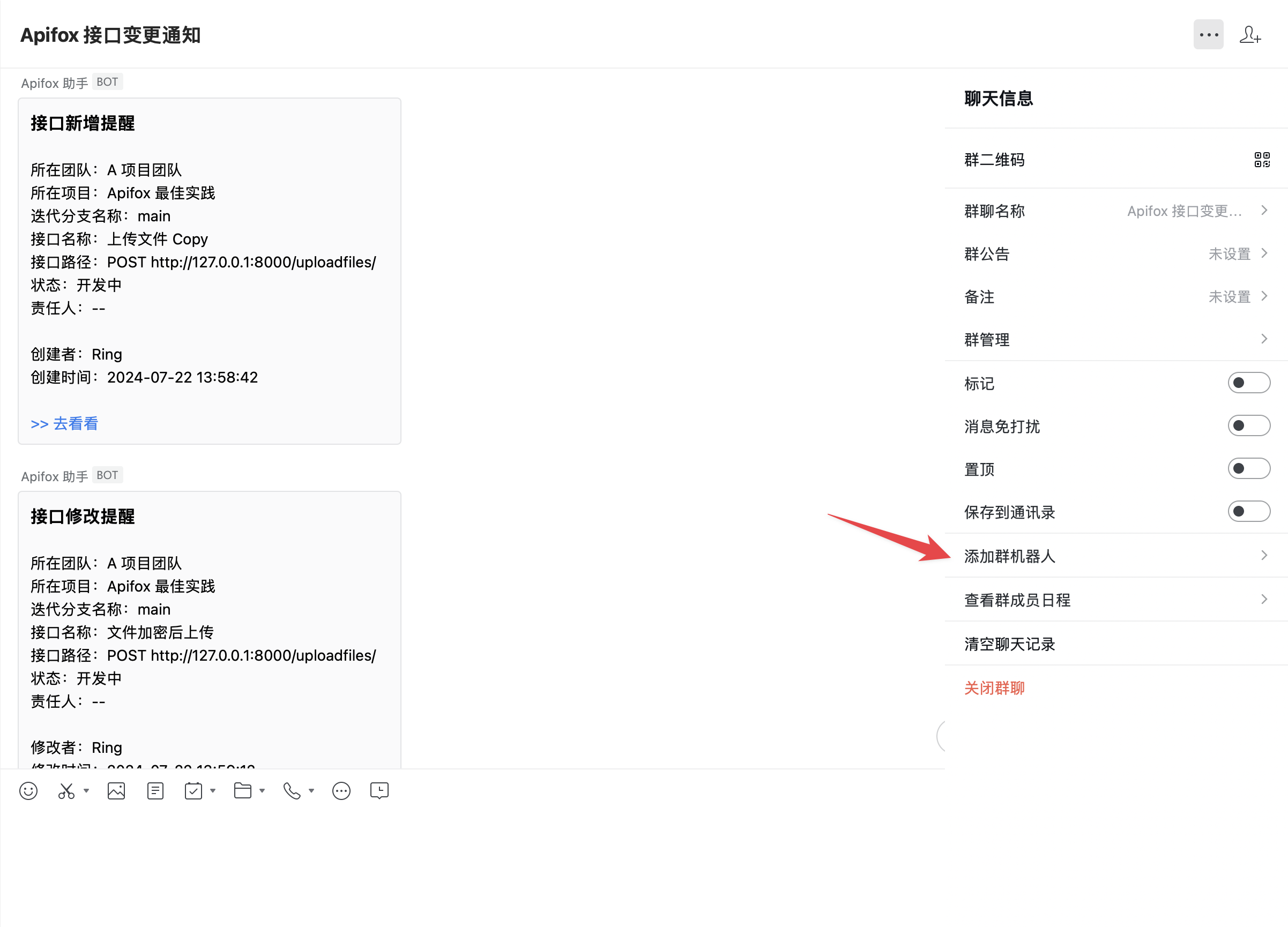
Task: Toggle 消息免打扰 switch
Action: point(1249,426)
